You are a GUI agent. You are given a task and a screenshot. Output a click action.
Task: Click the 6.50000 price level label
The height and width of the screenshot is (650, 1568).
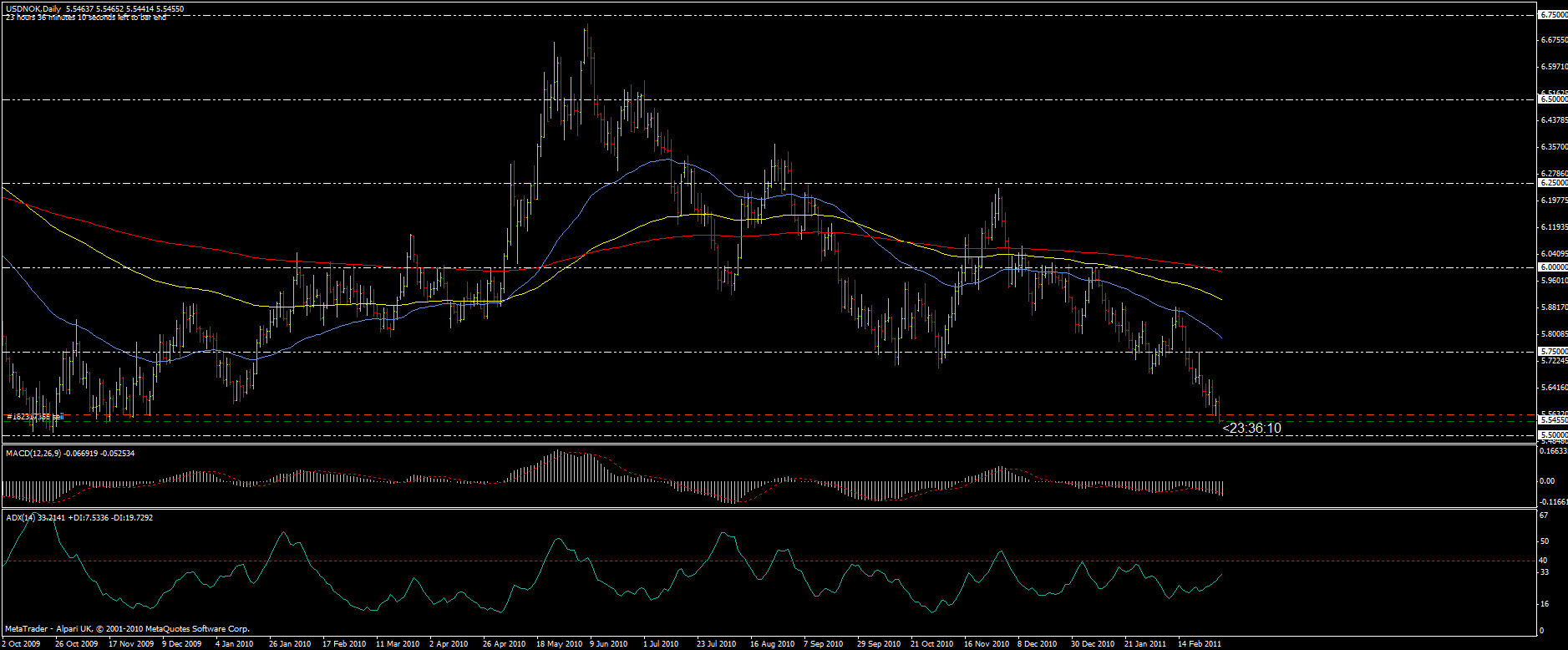click(x=1553, y=99)
